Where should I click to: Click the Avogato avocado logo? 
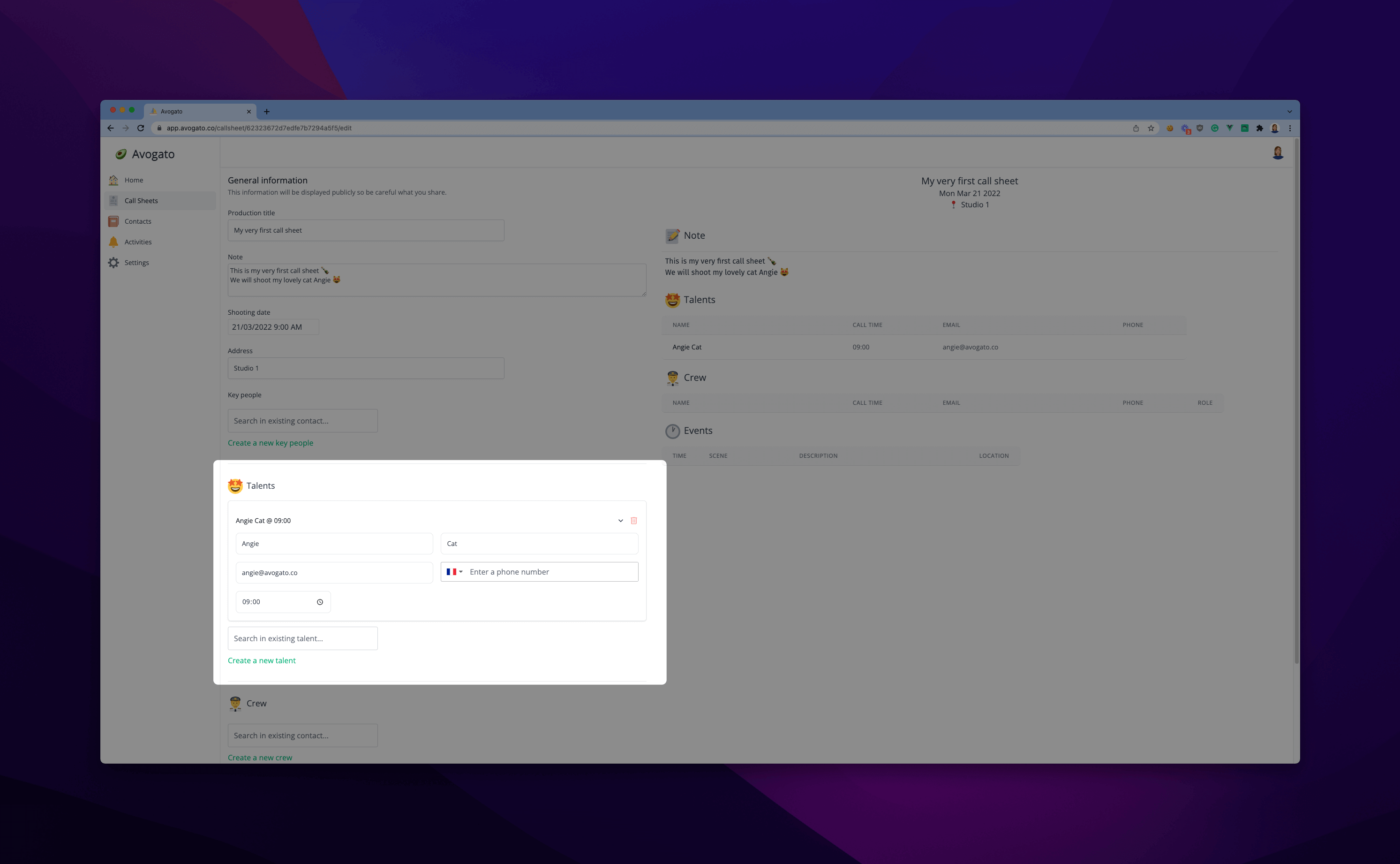[x=120, y=154]
